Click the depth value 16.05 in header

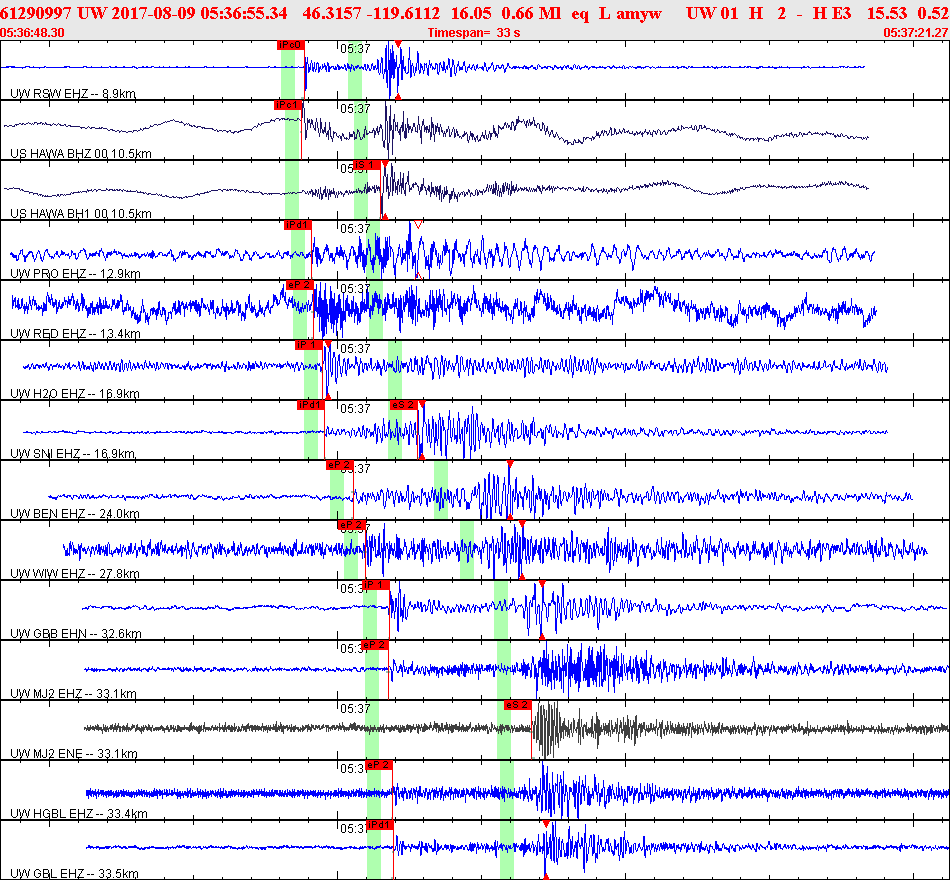point(470,13)
